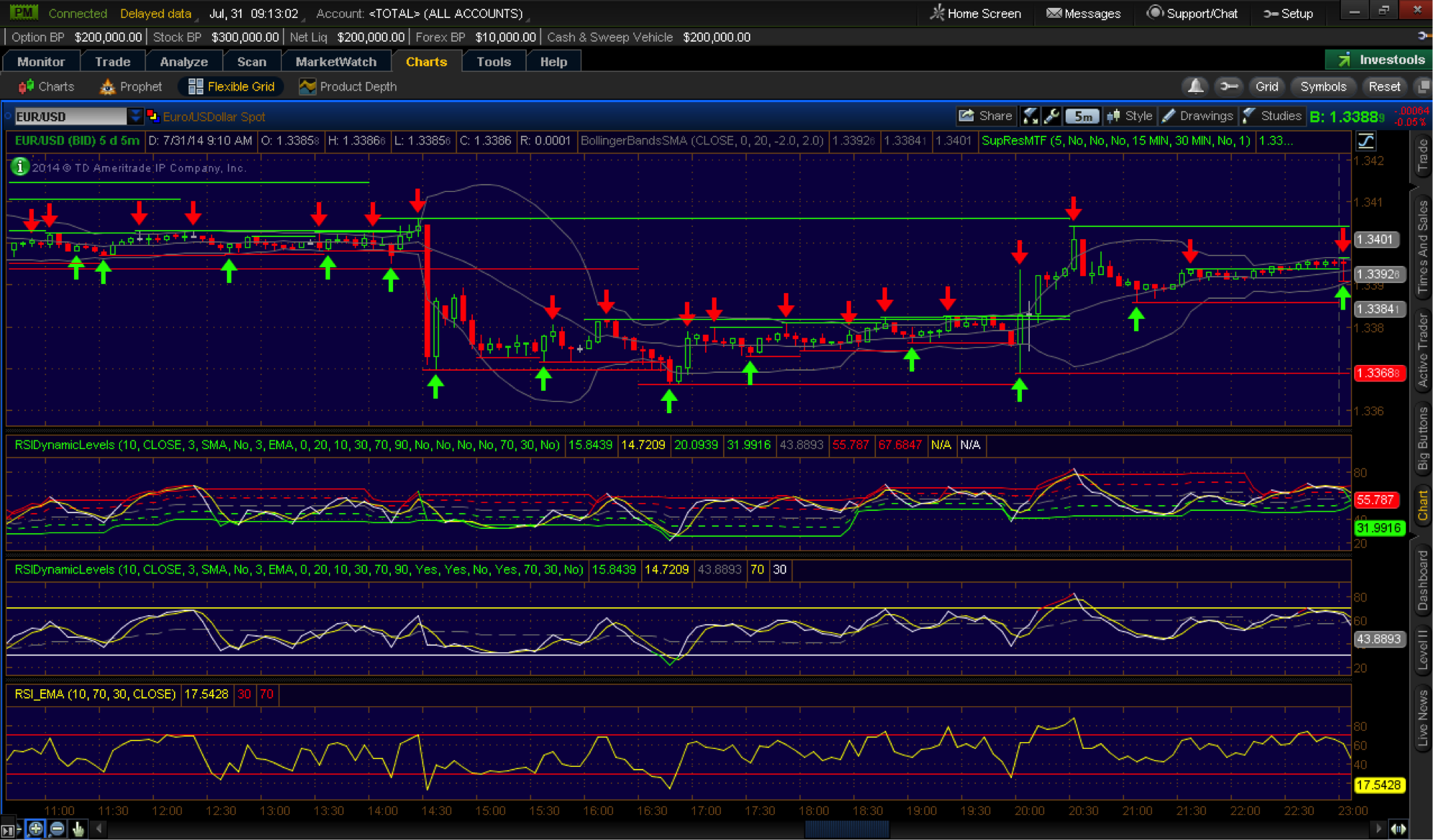Select the Charts sub-tab
The height and width of the screenshot is (840, 1433).
[x=47, y=86]
